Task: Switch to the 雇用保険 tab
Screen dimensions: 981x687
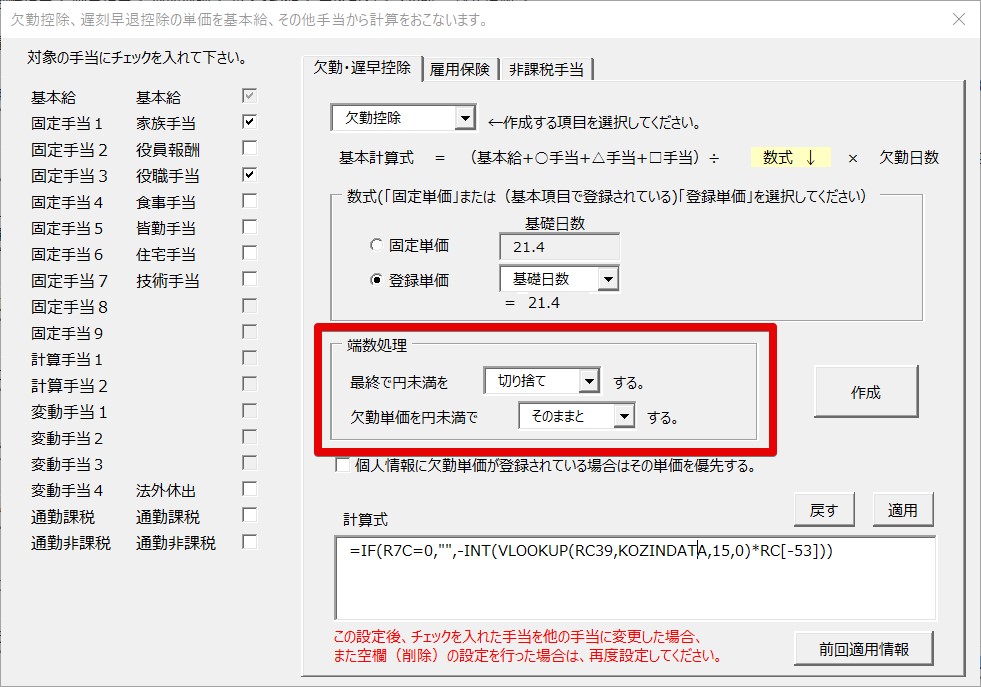Action: point(460,69)
